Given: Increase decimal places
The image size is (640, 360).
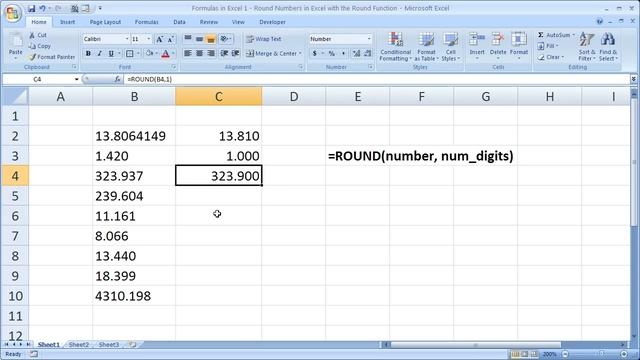Looking at the screenshot, I should pos(356,53).
